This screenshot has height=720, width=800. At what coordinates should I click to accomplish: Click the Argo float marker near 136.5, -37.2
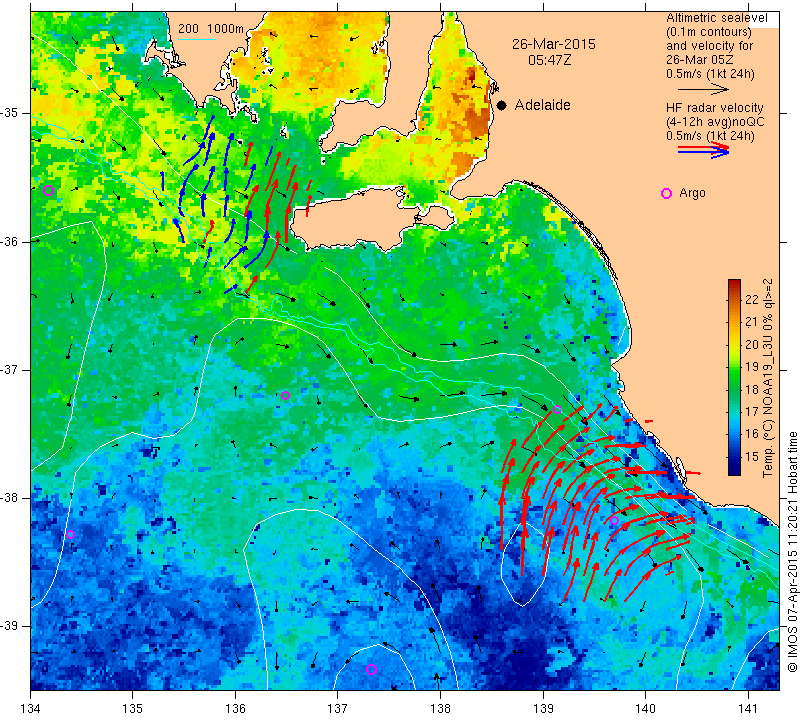point(285,395)
